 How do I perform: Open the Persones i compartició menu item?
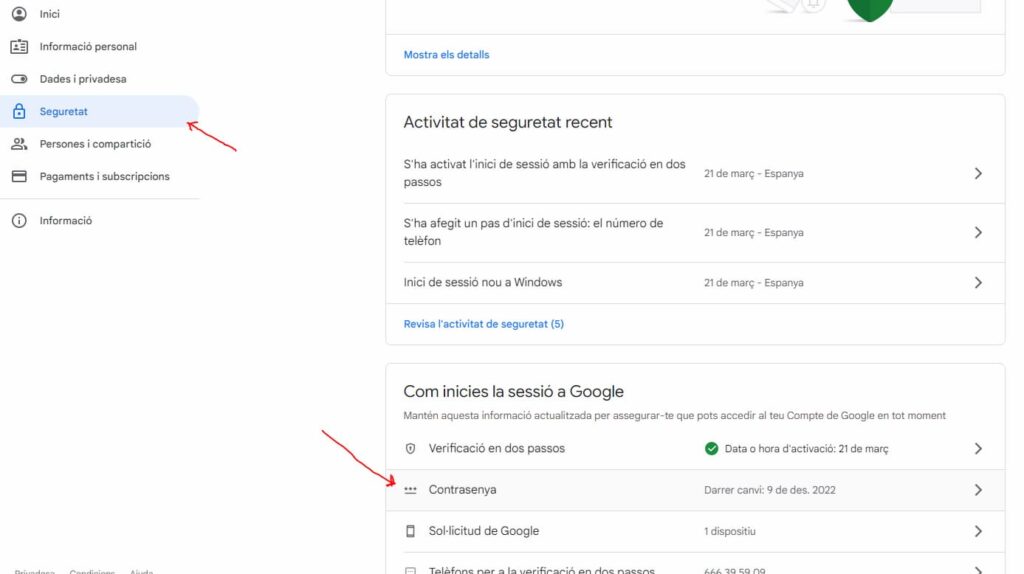(x=95, y=144)
